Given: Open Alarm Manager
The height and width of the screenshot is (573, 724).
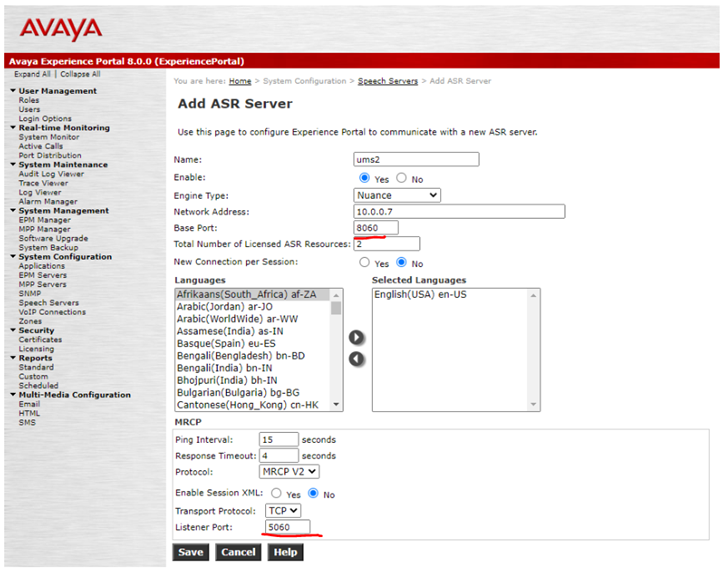Looking at the screenshot, I should [48, 202].
